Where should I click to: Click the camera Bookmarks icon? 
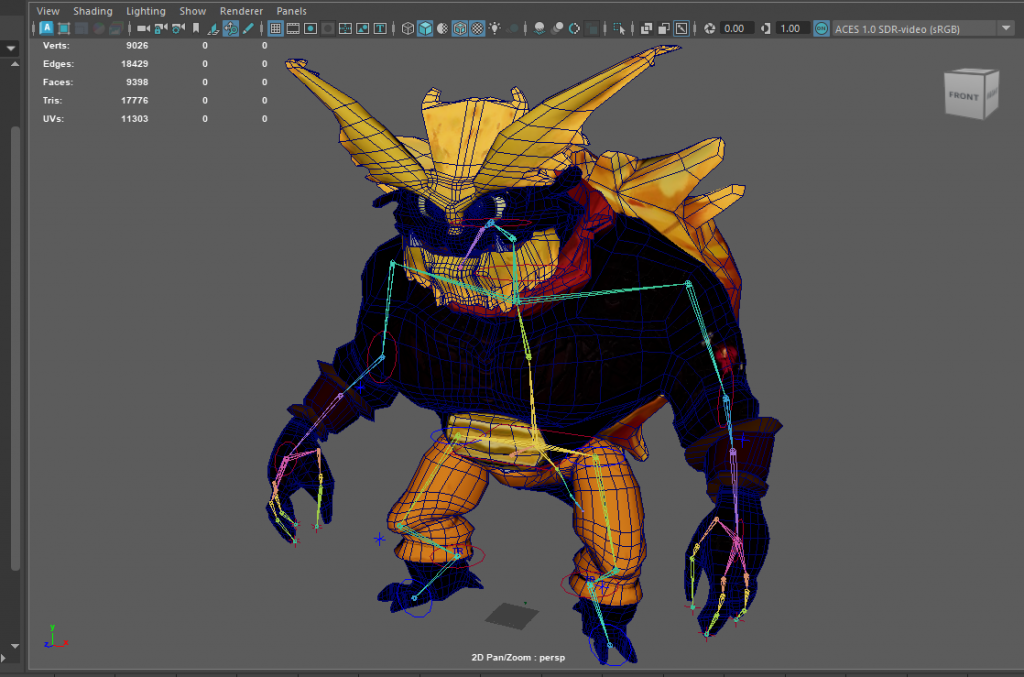196,28
